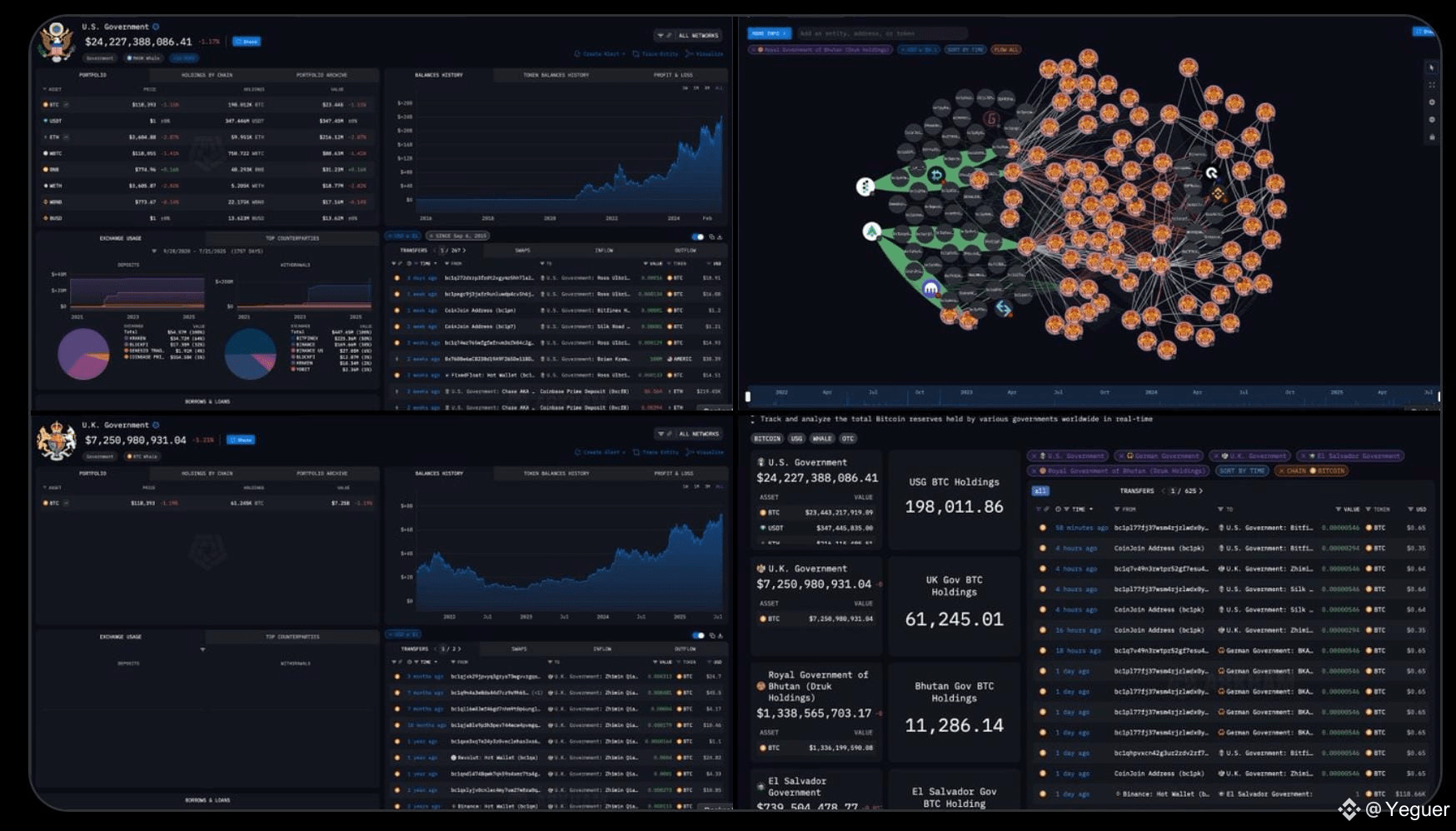Click the copy icon above U.S. transfers table
Viewport: 1456px width, 831px height.
(712, 237)
